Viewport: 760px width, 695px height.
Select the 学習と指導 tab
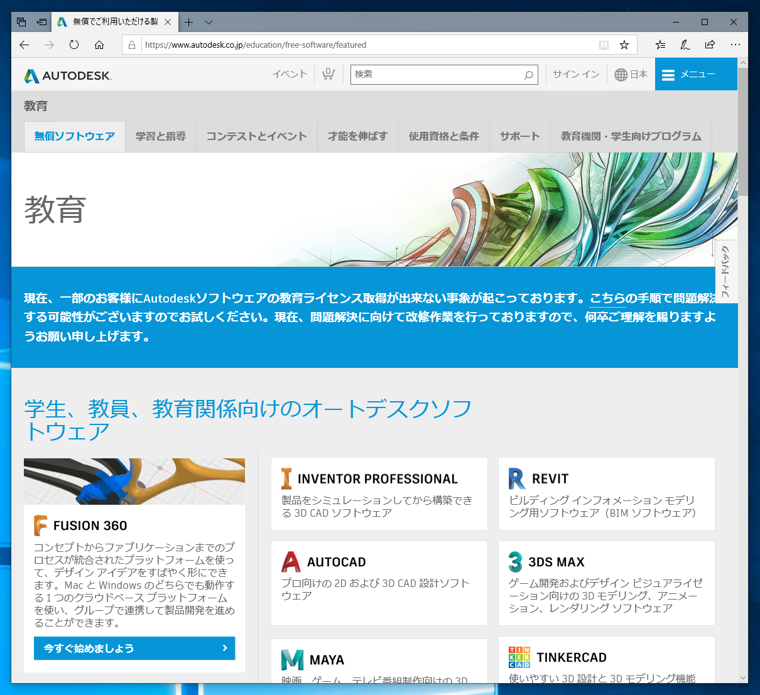(160, 137)
